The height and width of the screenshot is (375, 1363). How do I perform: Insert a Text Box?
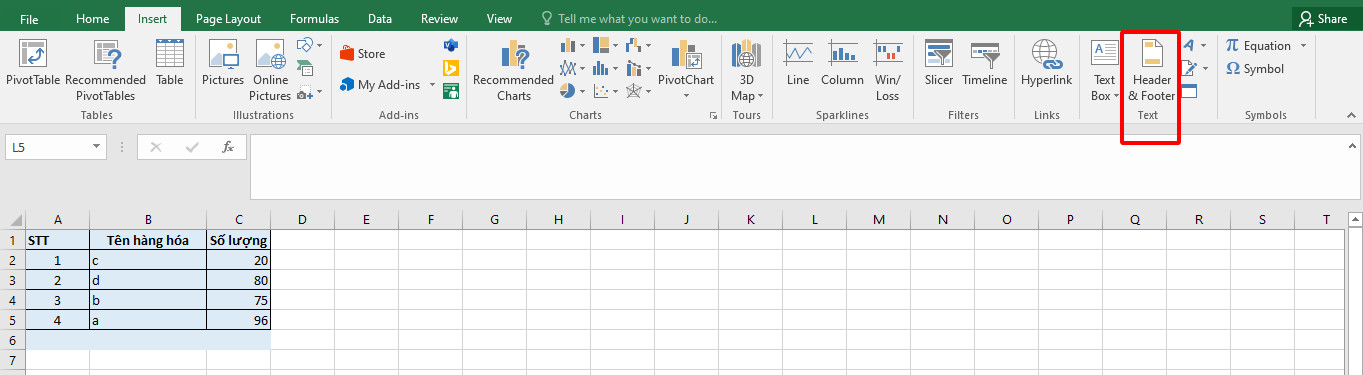tap(1104, 70)
